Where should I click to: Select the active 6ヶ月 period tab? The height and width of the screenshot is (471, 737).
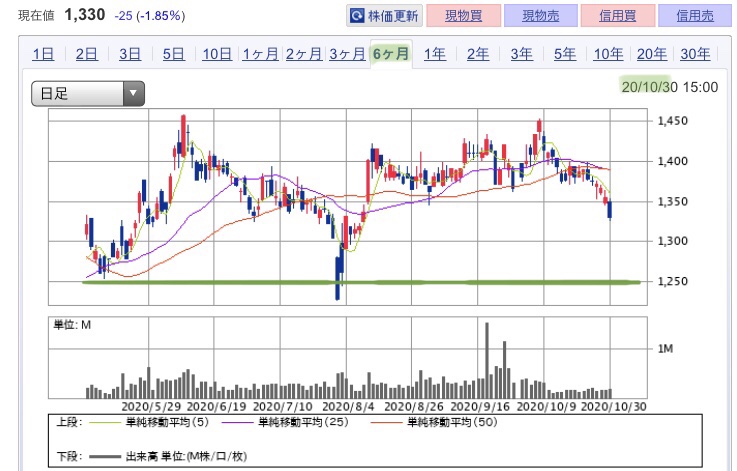click(391, 54)
